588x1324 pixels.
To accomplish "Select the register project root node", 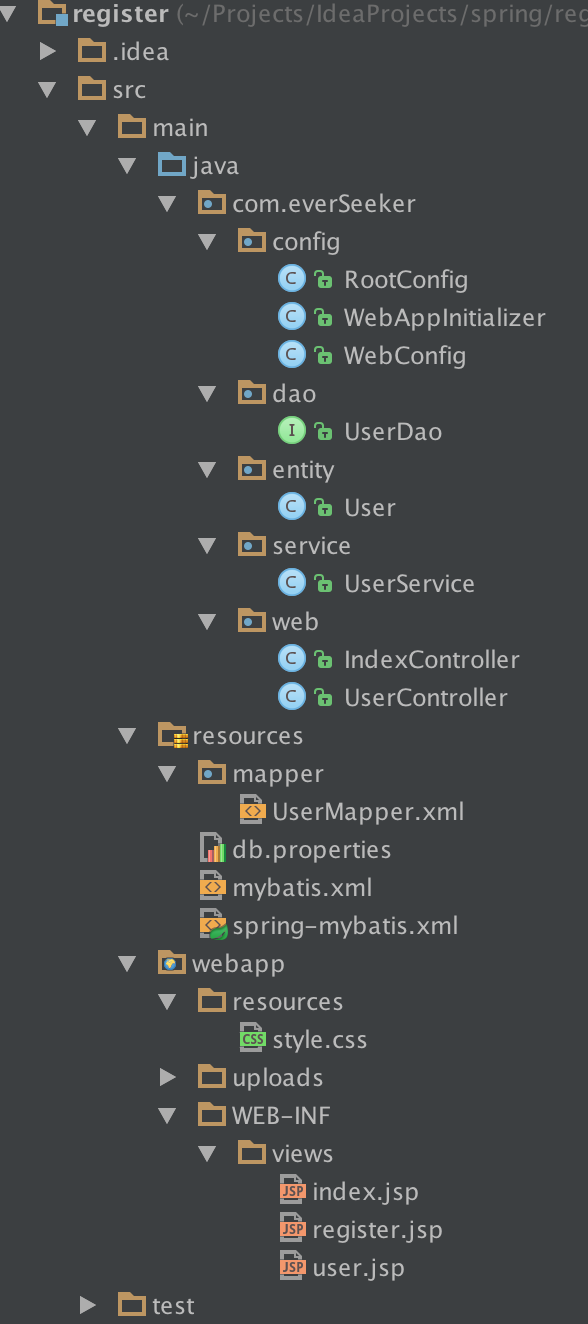I will click(120, 14).
